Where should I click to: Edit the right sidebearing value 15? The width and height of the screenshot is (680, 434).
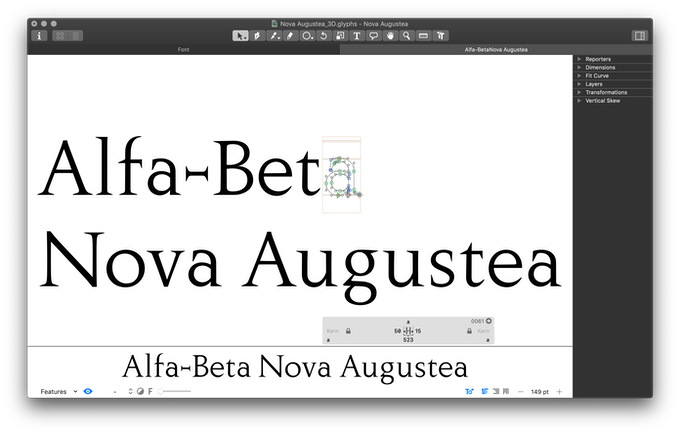pos(418,331)
